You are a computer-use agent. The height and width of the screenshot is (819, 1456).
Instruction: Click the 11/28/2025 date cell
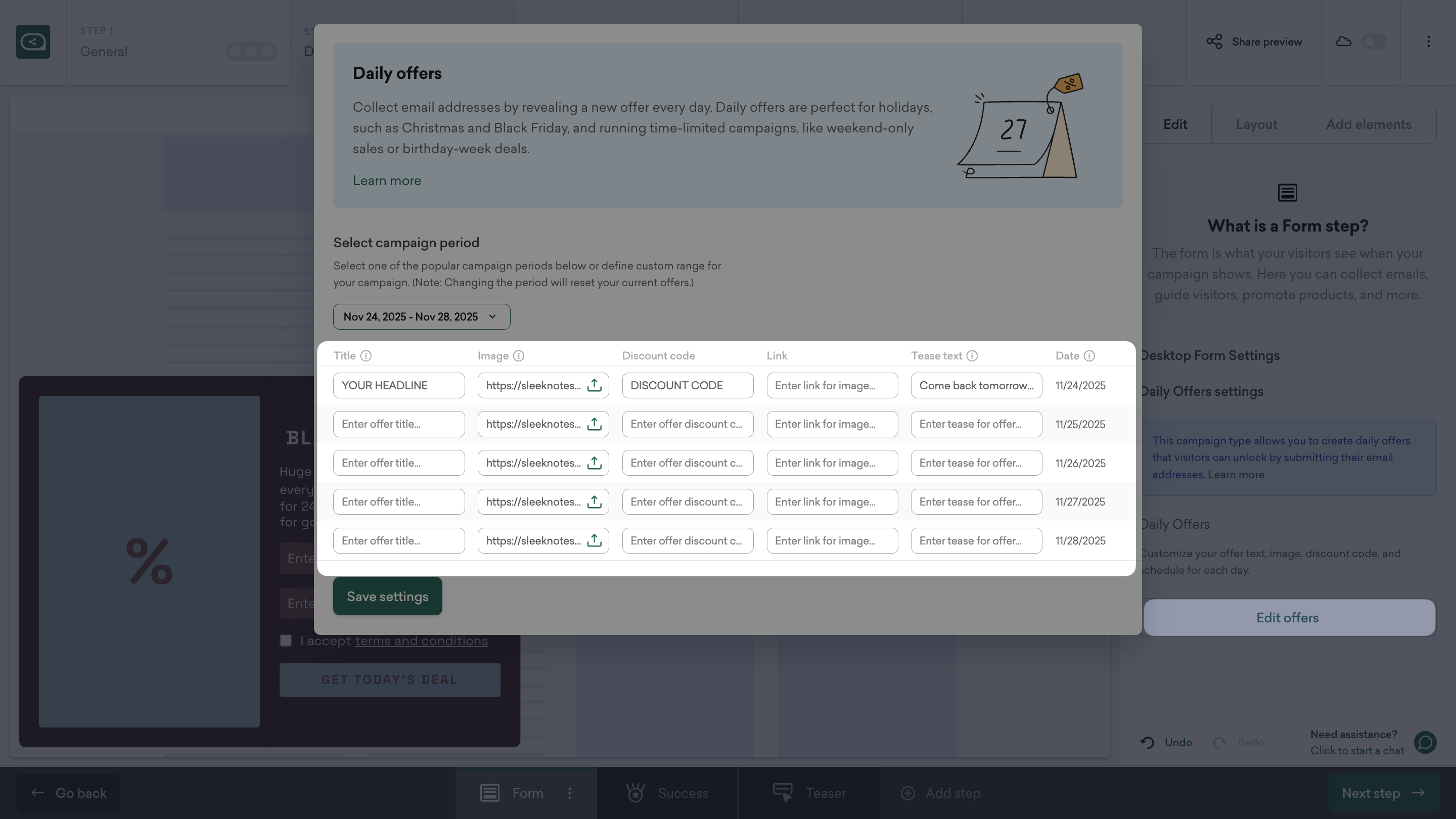click(x=1080, y=541)
